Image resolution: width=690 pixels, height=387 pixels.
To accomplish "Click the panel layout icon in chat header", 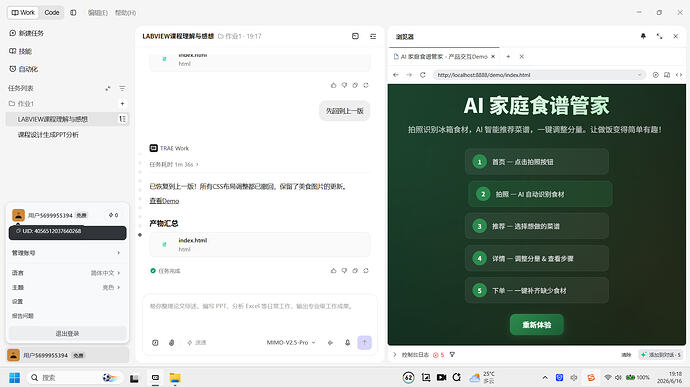I will pyautogui.click(x=355, y=36).
